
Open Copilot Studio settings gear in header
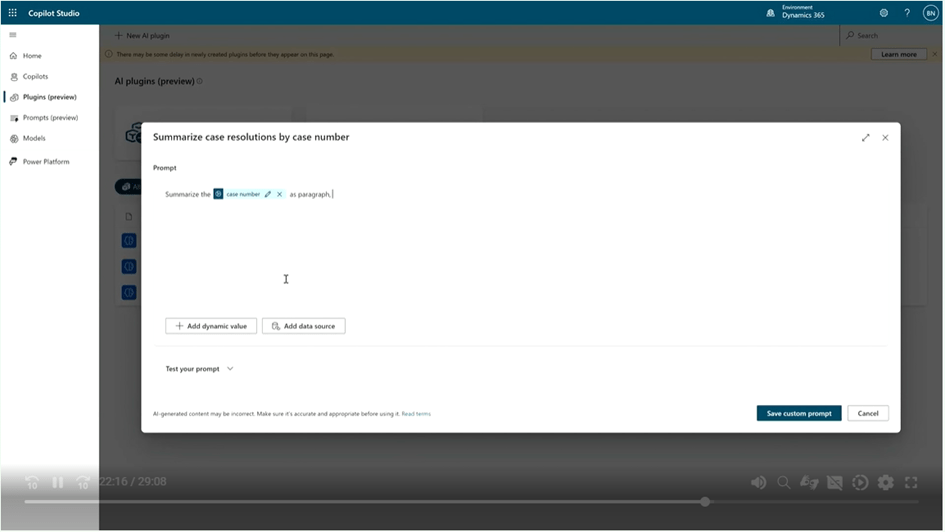pos(884,13)
